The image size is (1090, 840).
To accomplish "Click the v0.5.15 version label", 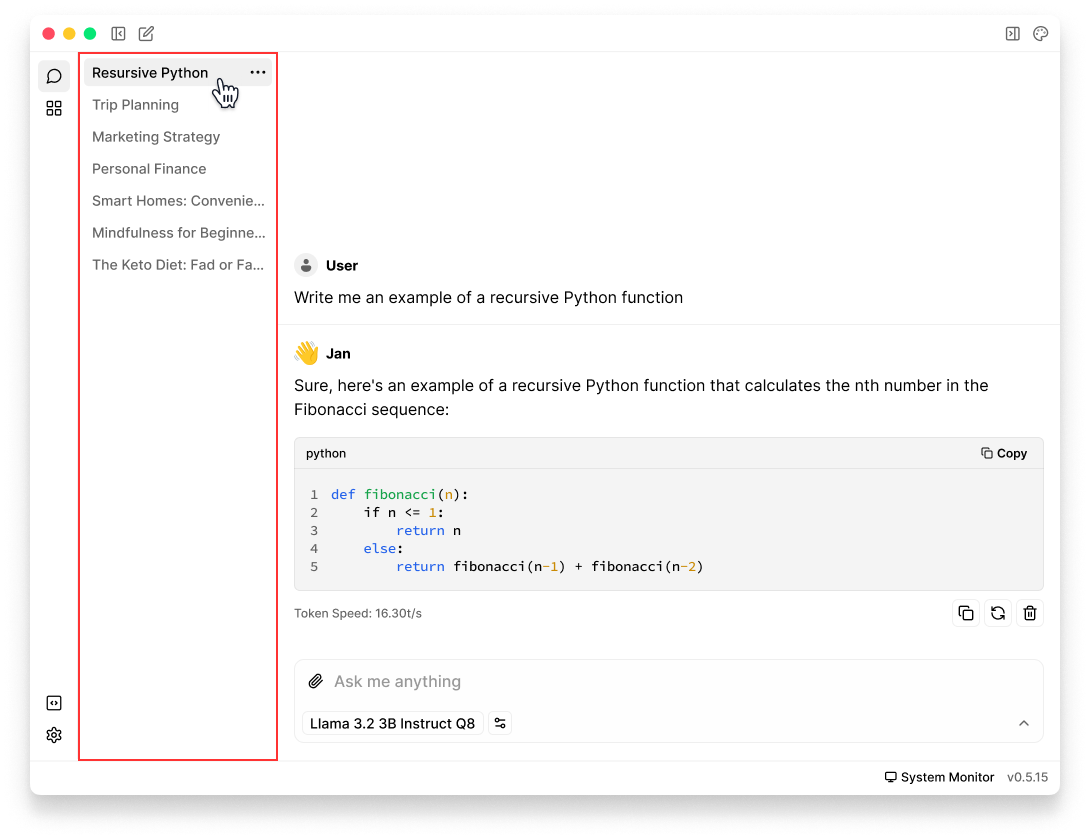I will (1027, 777).
